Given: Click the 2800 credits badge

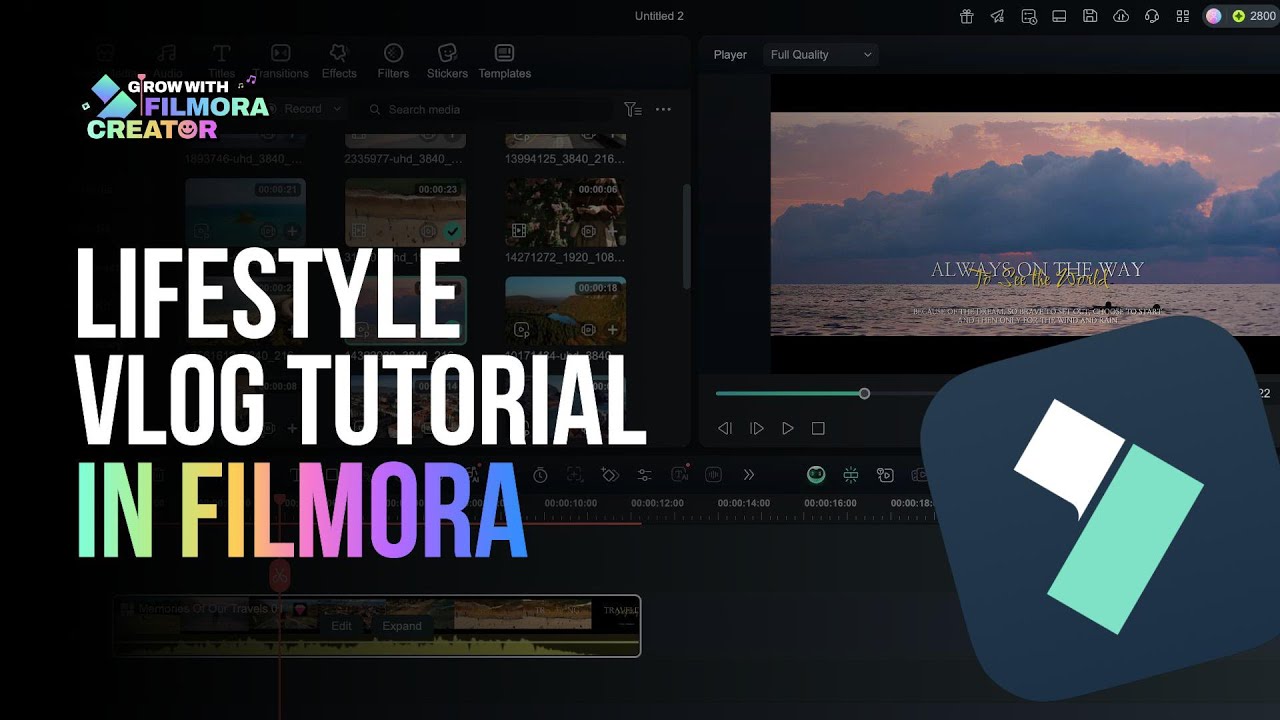Looking at the screenshot, I should point(1254,16).
